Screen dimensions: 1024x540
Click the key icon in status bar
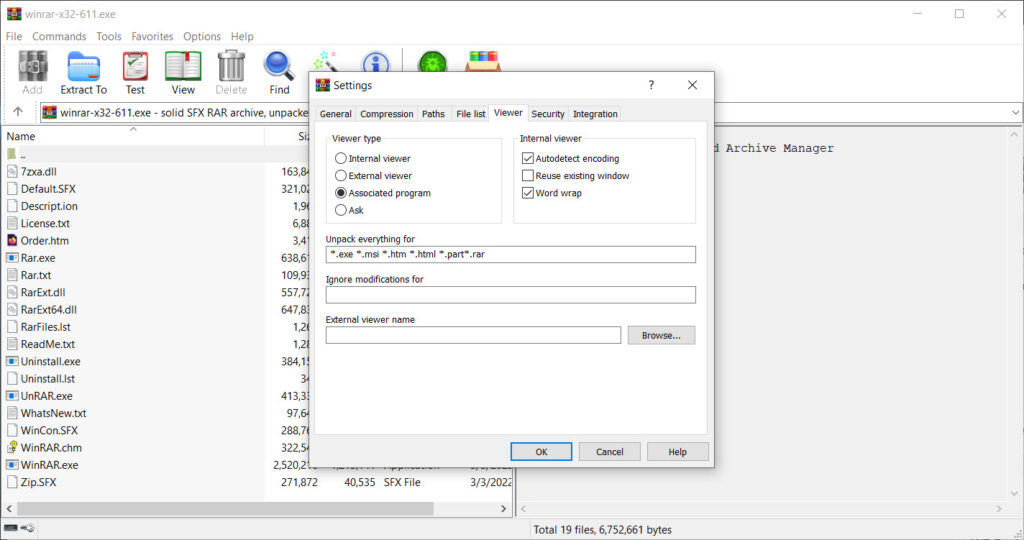coord(28,528)
